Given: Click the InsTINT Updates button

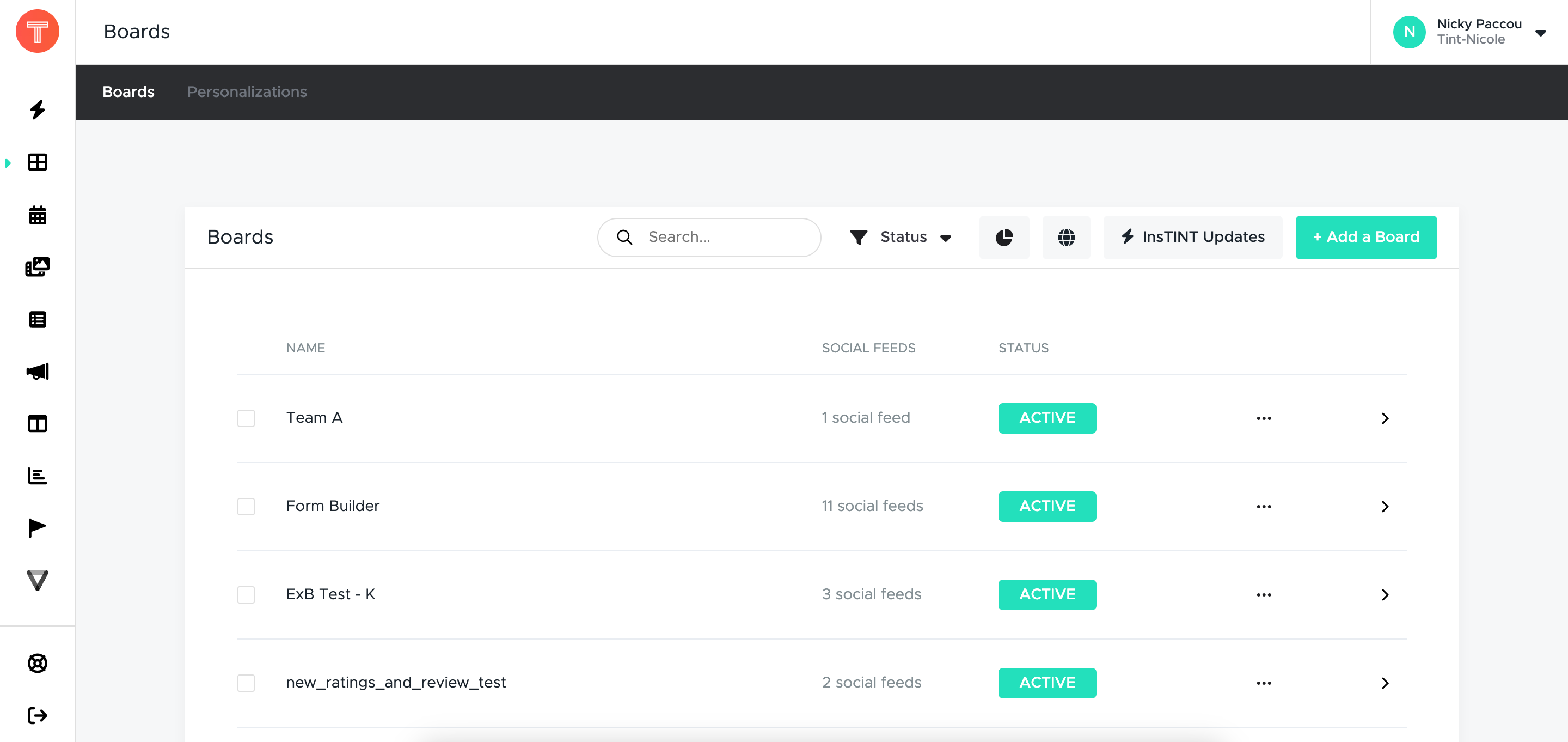Looking at the screenshot, I should coord(1192,237).
